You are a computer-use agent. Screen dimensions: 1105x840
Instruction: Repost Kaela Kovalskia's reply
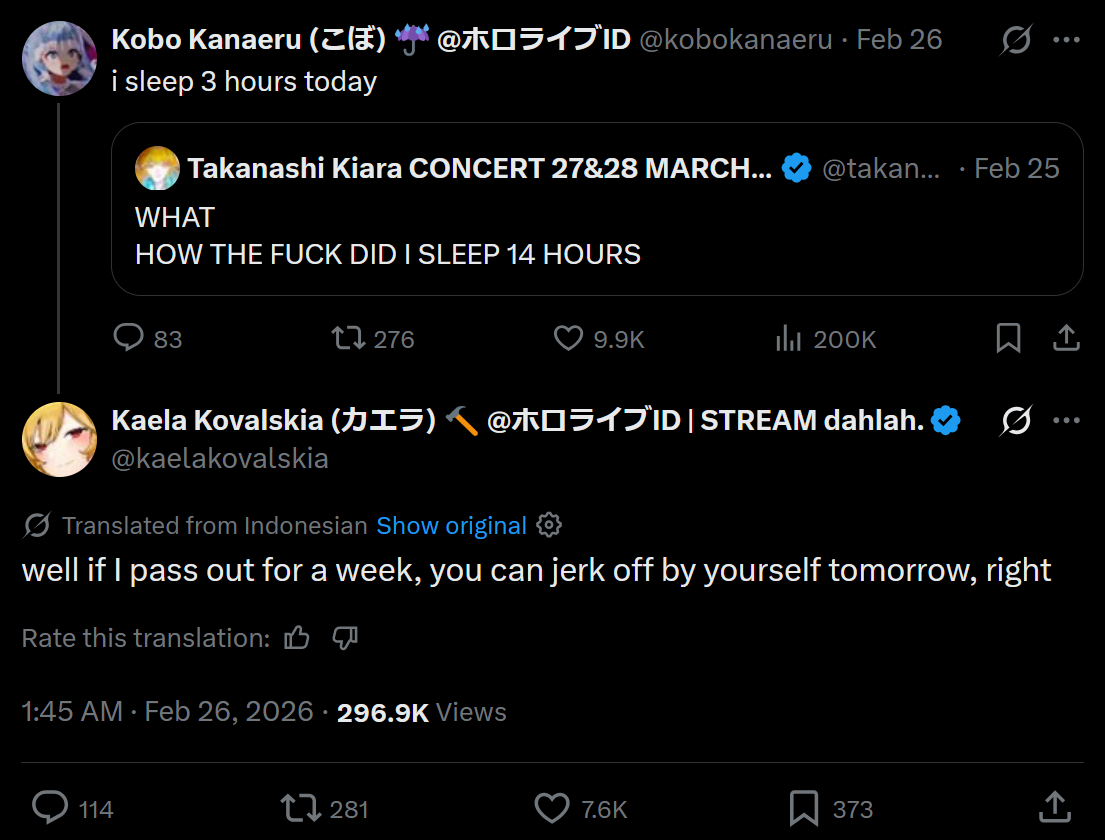(x=297, y=808)
